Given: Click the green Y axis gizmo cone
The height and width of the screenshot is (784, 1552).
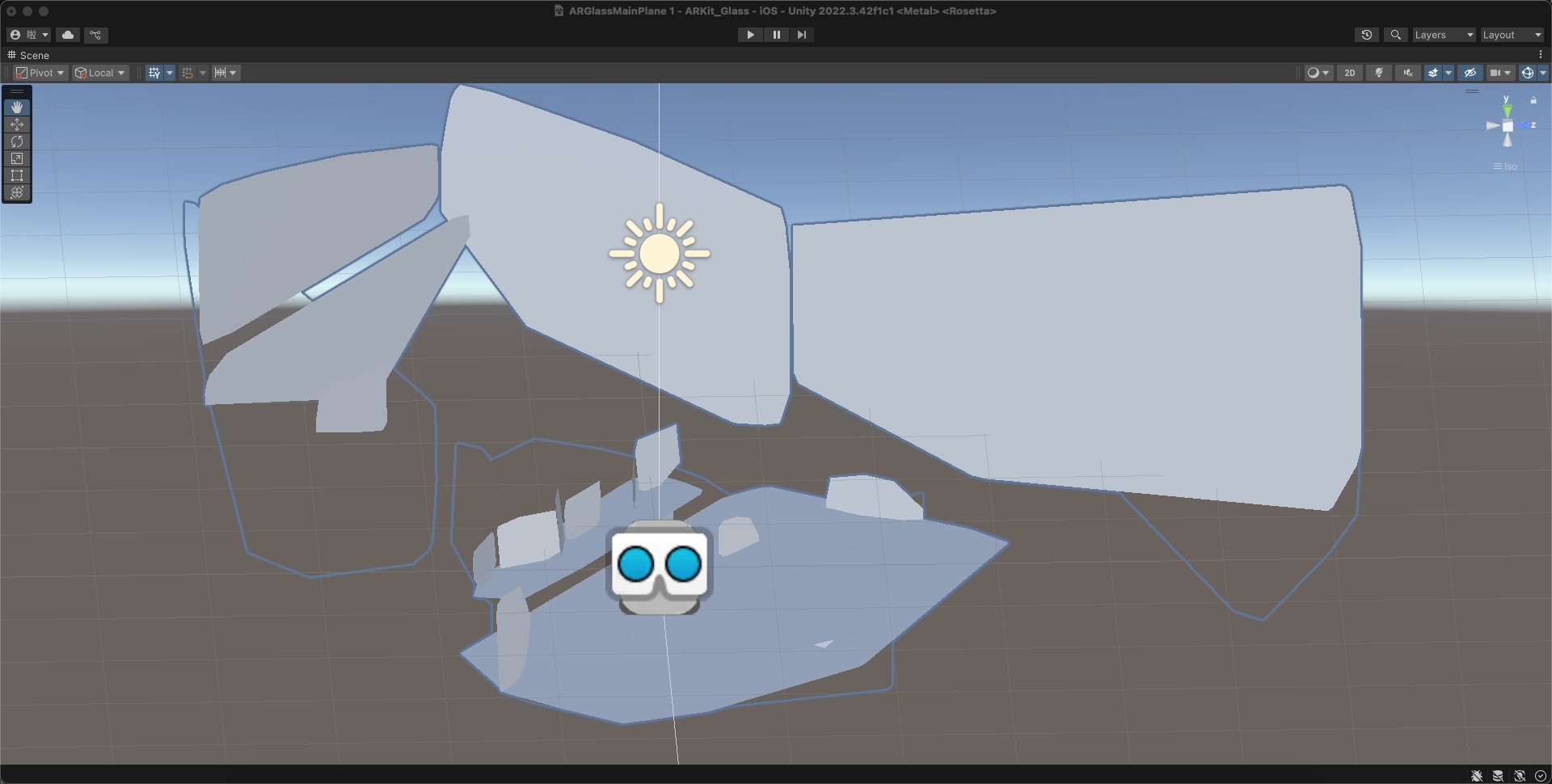Looking at the screenshot, I should tap(1508, 110).
